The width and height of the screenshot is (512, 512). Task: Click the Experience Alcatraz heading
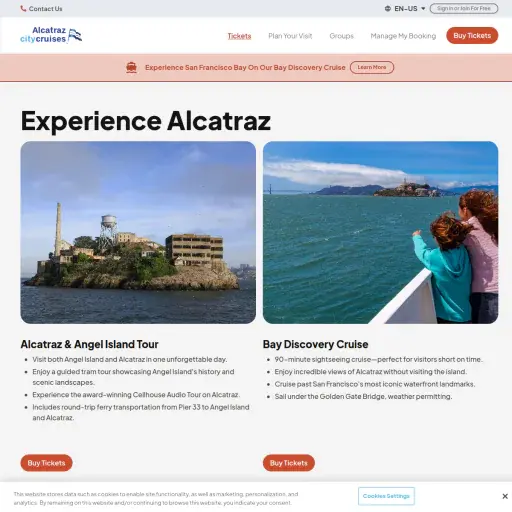[146, 121]
